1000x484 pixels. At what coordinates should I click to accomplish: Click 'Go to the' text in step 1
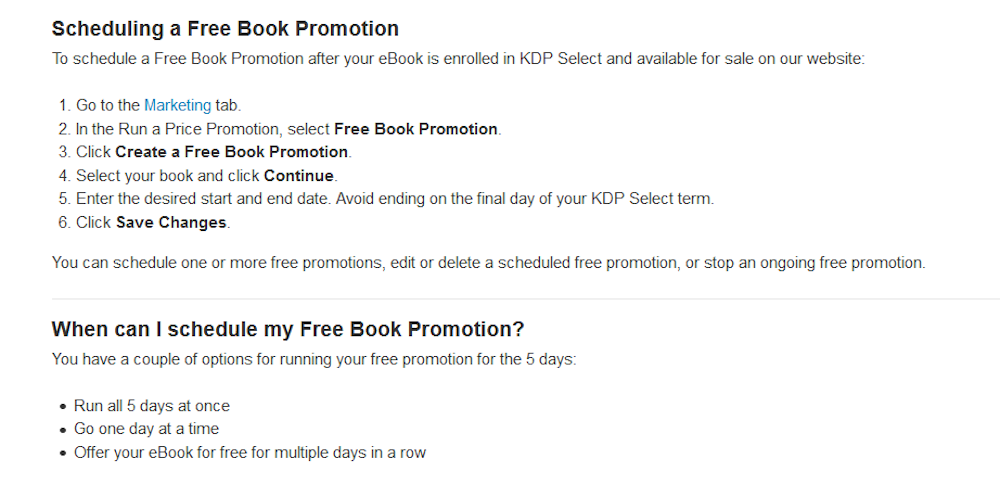point(108,105)
